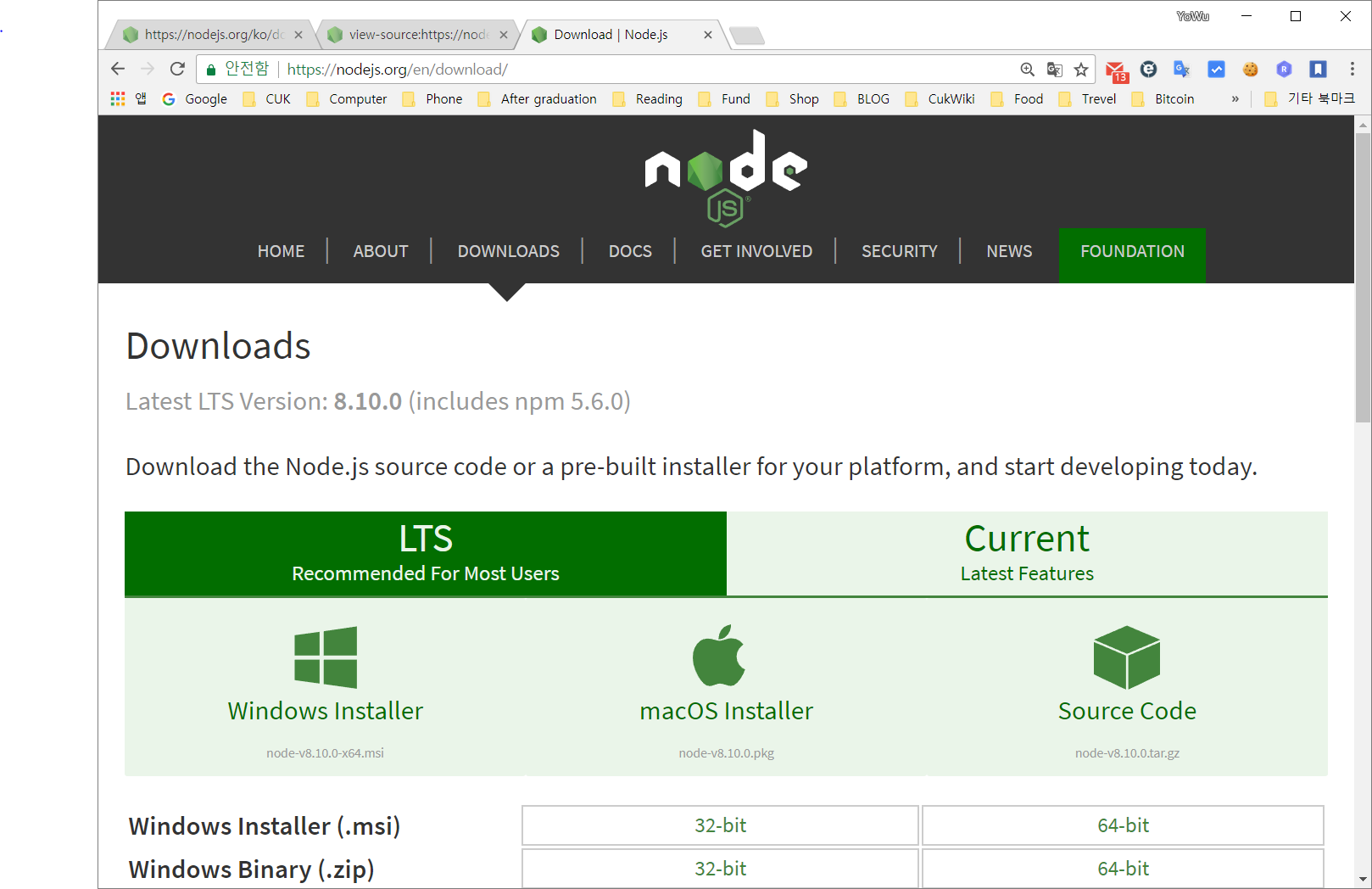
Task: Open the Chrome three-dot menu
Action: coord(1352,69)
